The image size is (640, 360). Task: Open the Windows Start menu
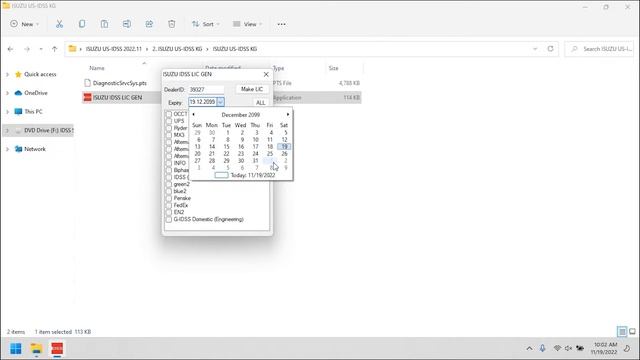[16, 349]
